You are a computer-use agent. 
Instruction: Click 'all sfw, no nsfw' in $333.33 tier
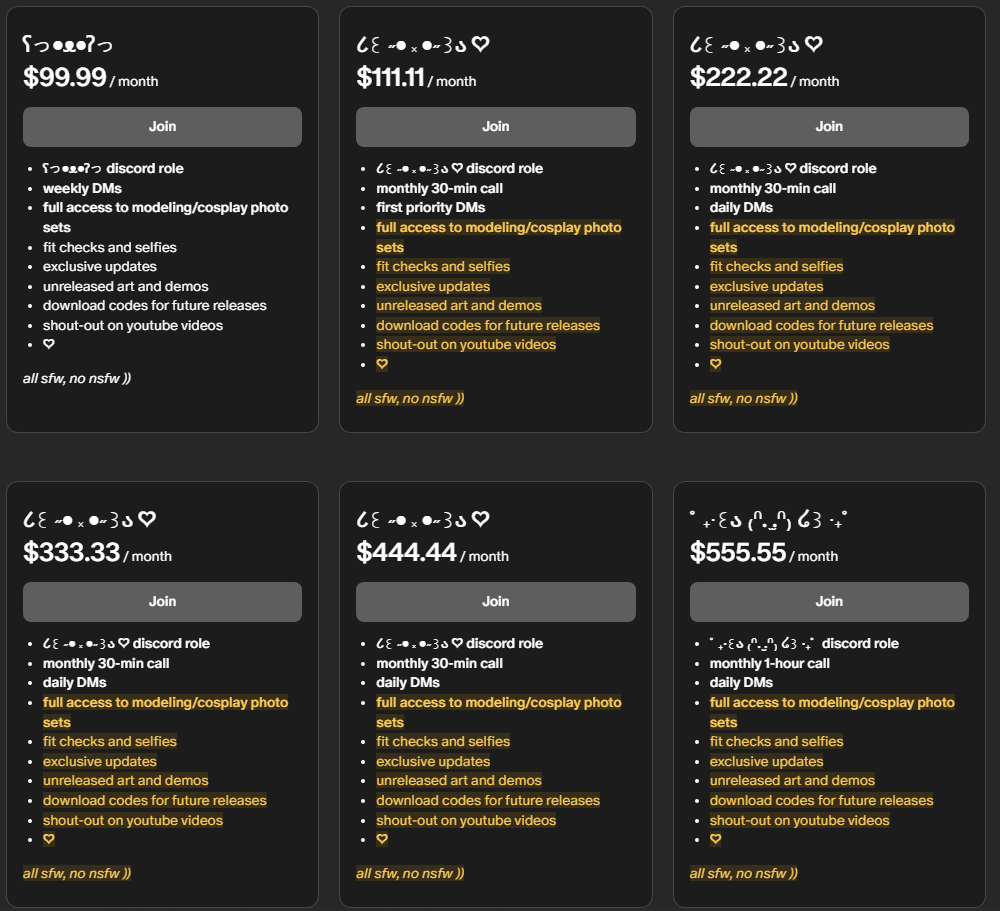click(x=77, y=873)
